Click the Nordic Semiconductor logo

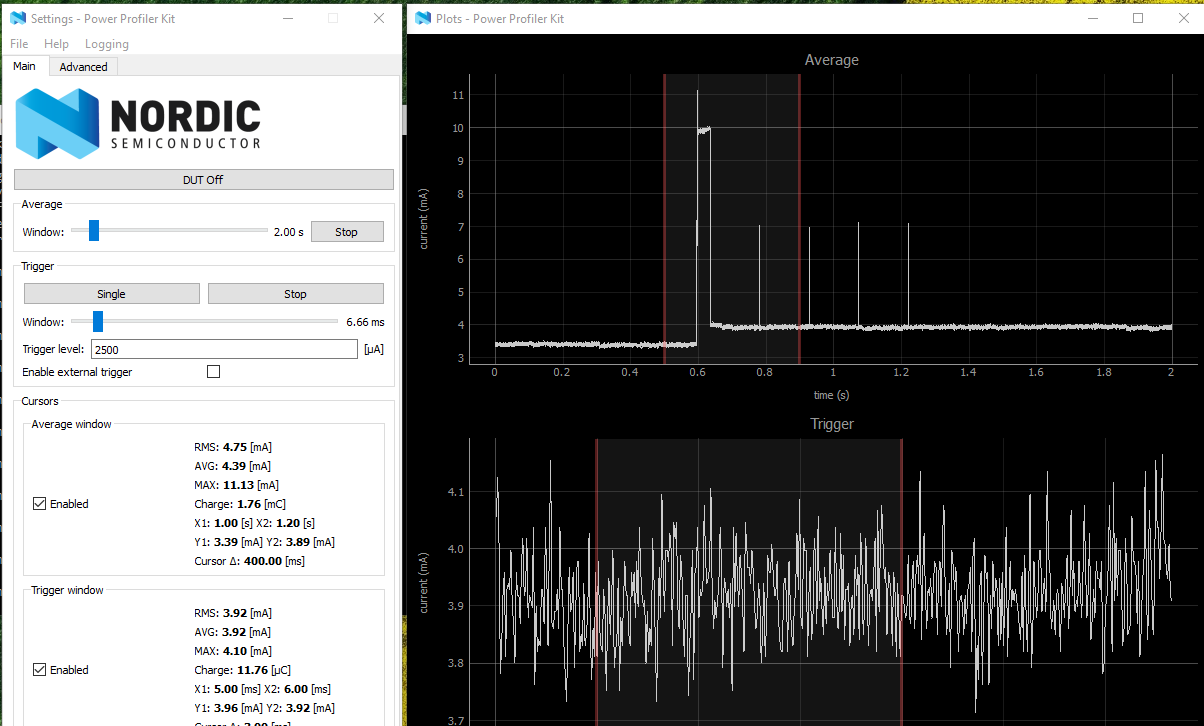138,123
